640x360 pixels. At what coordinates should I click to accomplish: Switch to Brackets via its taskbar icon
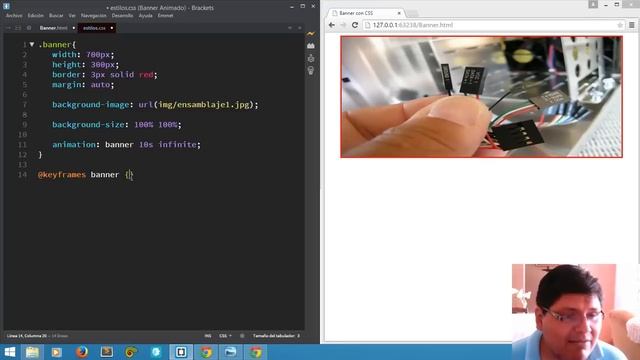click(181, 352)
